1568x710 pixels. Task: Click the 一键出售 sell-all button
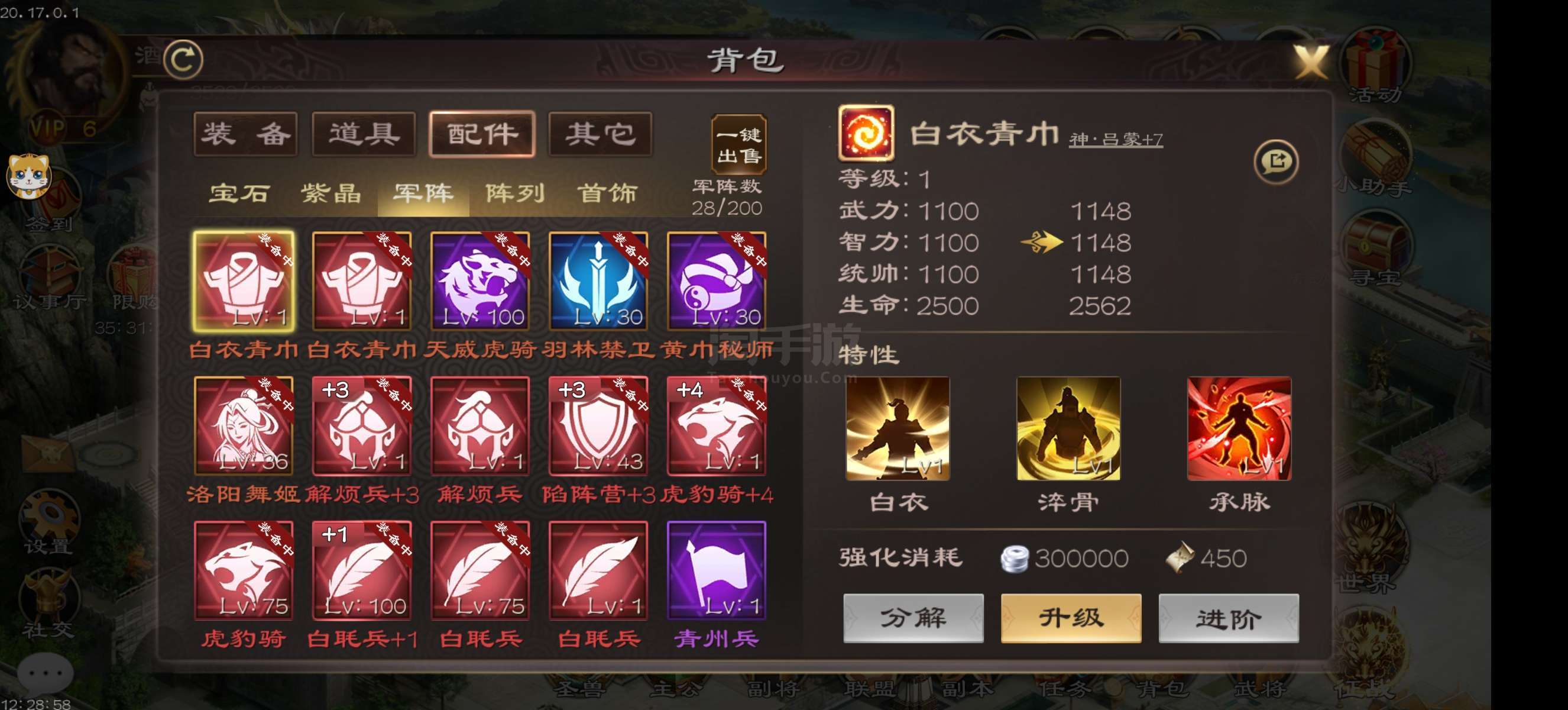click(x=738, y=145)
